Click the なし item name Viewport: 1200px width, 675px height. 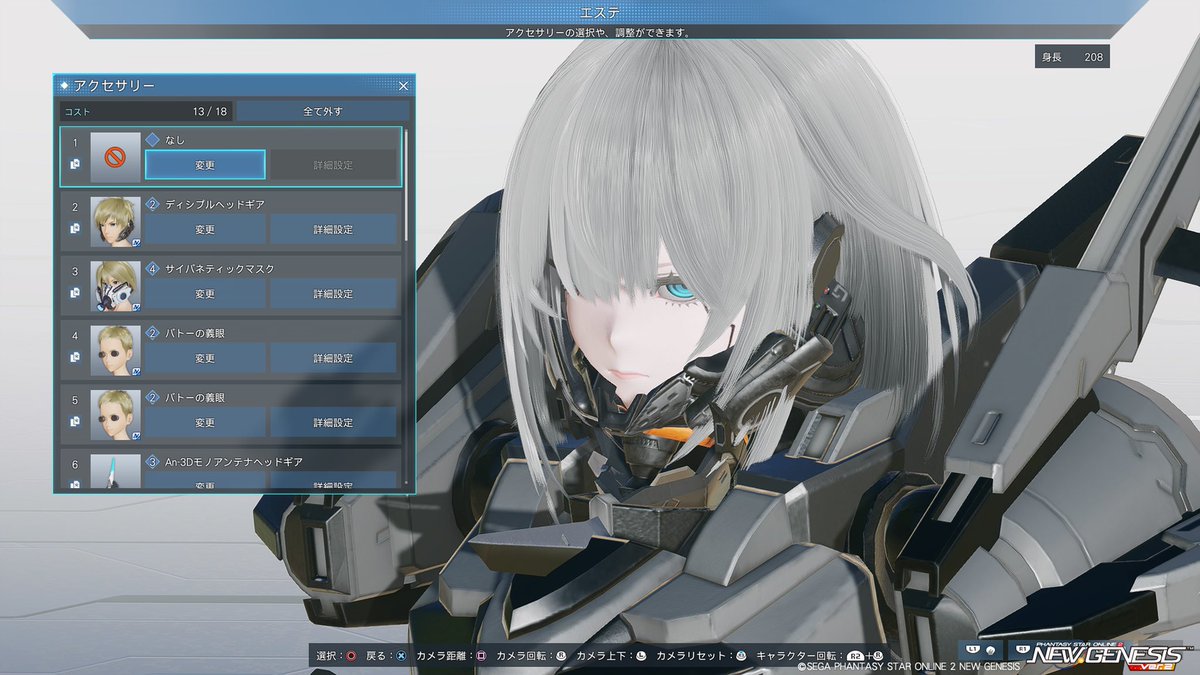coord(176,140)
